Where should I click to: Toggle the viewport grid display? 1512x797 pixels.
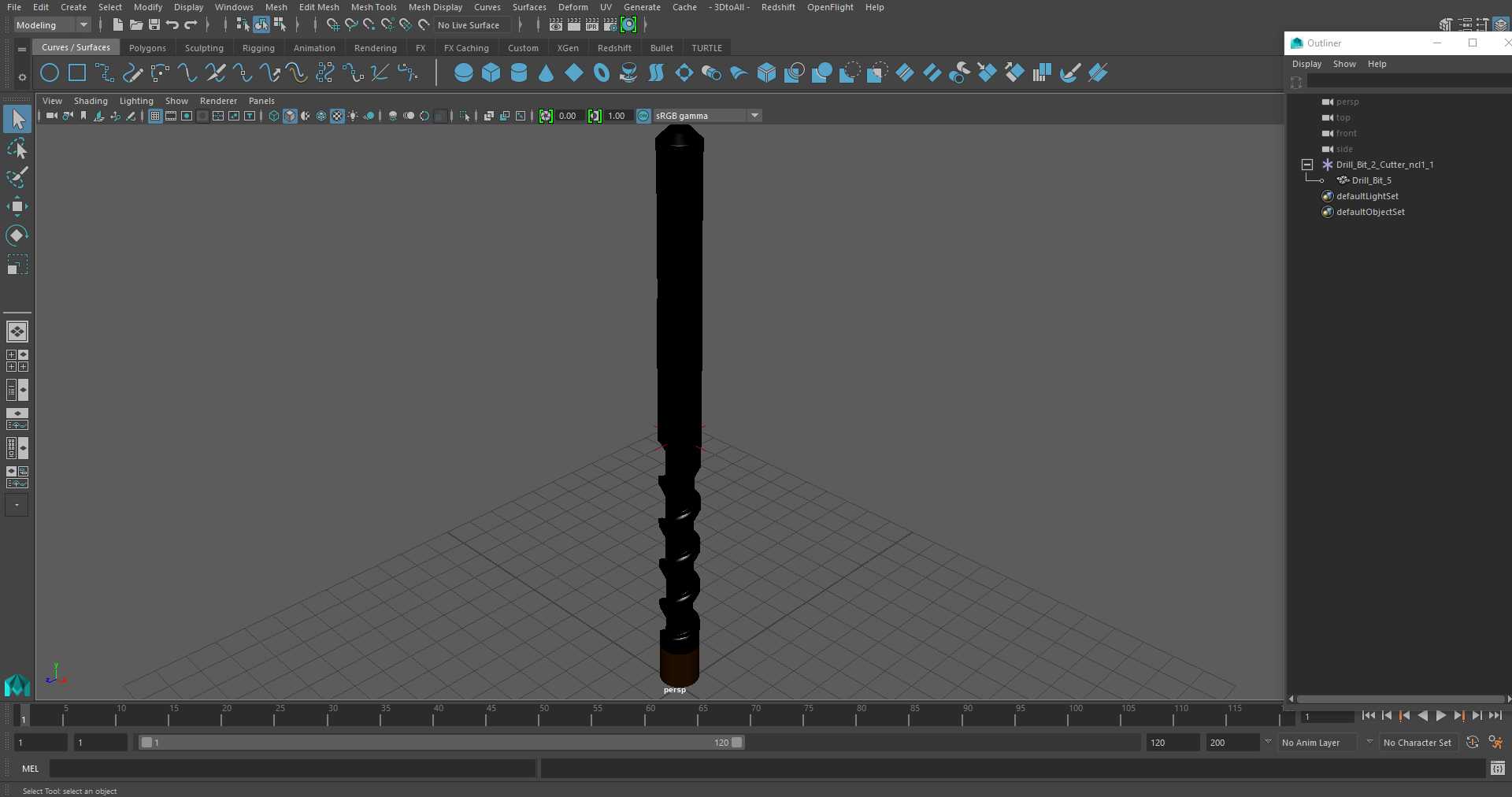(155, 116)
